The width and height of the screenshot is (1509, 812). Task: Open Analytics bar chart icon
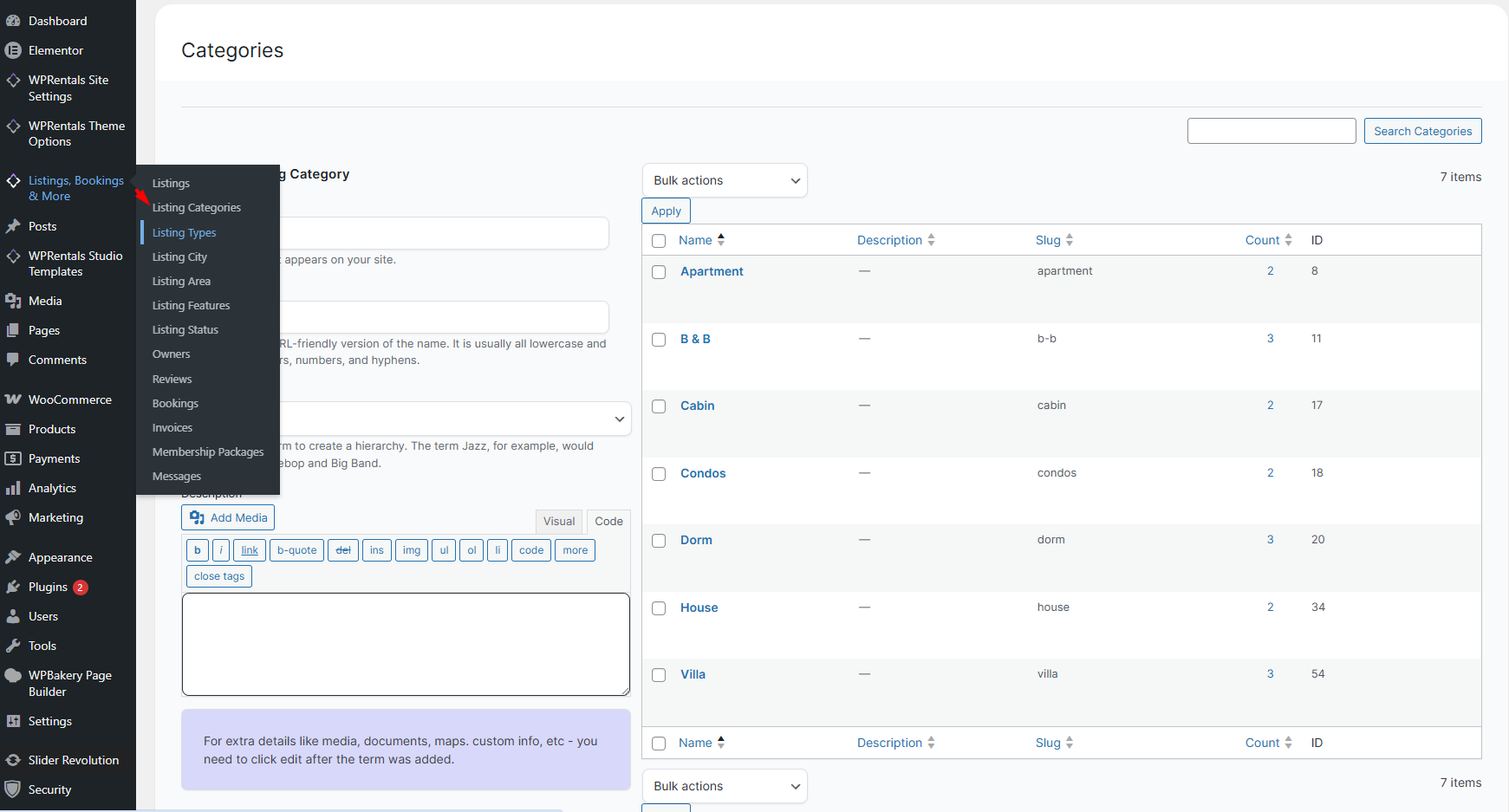point(13,488)
